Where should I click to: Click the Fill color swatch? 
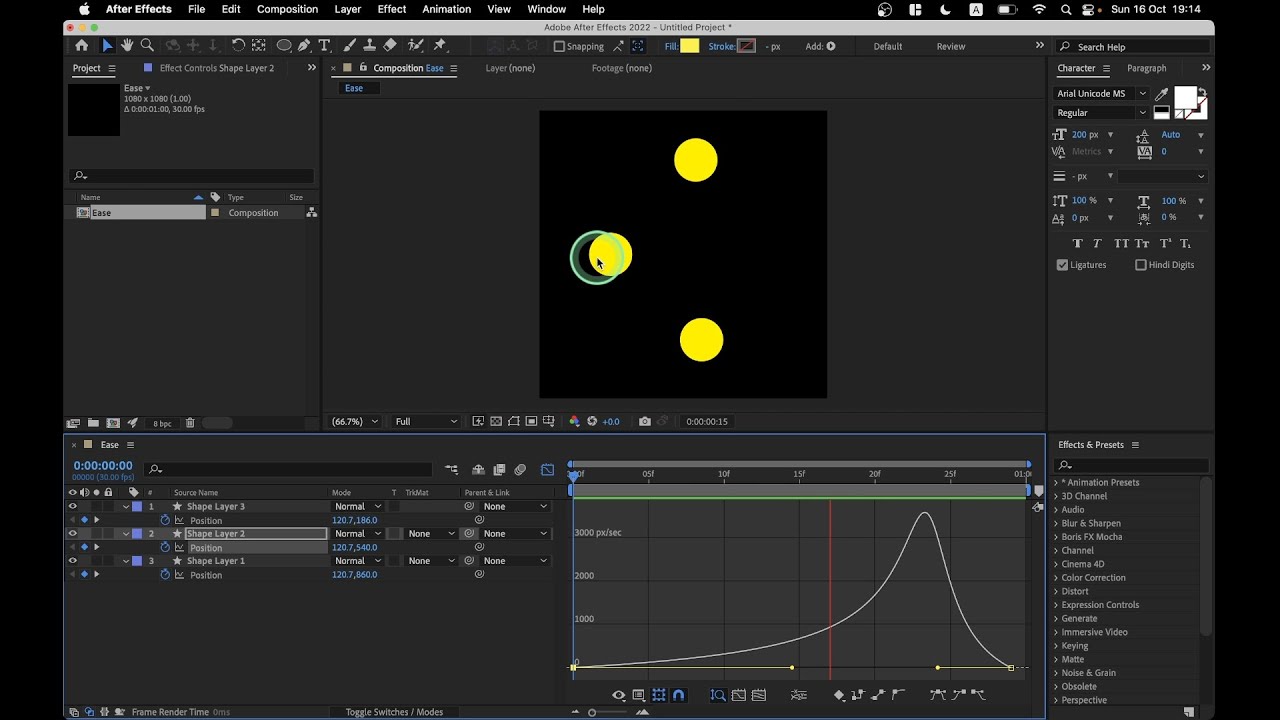click(x=689, y=46)
